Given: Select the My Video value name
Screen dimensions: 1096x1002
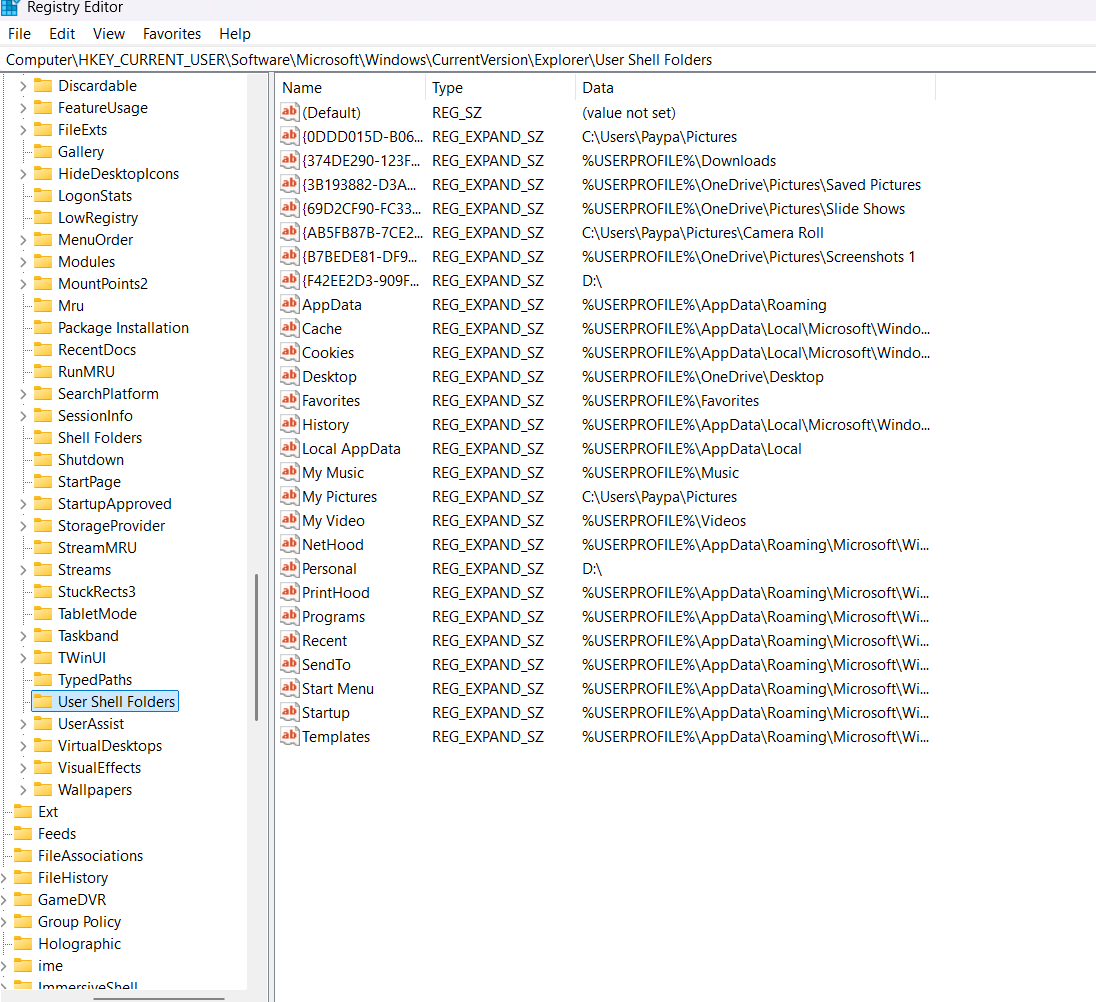Looking at the screenshot, I should tap(333, 521).
